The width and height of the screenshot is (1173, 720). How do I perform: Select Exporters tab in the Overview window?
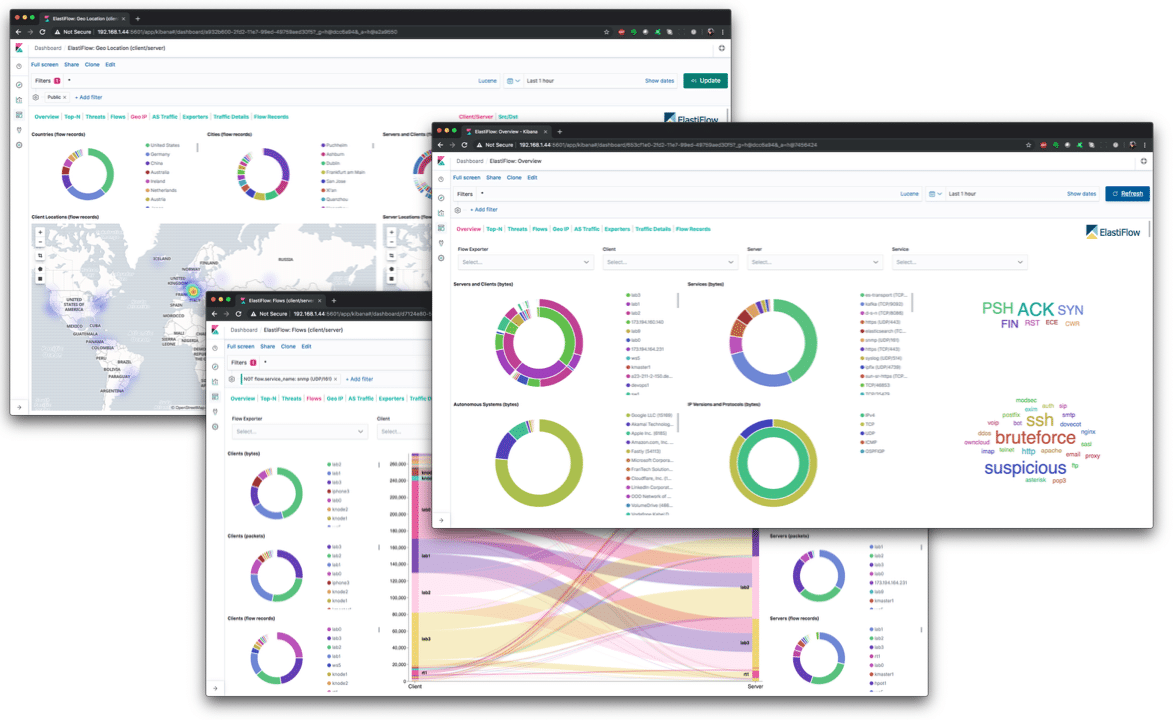click(x=617, y=229)
